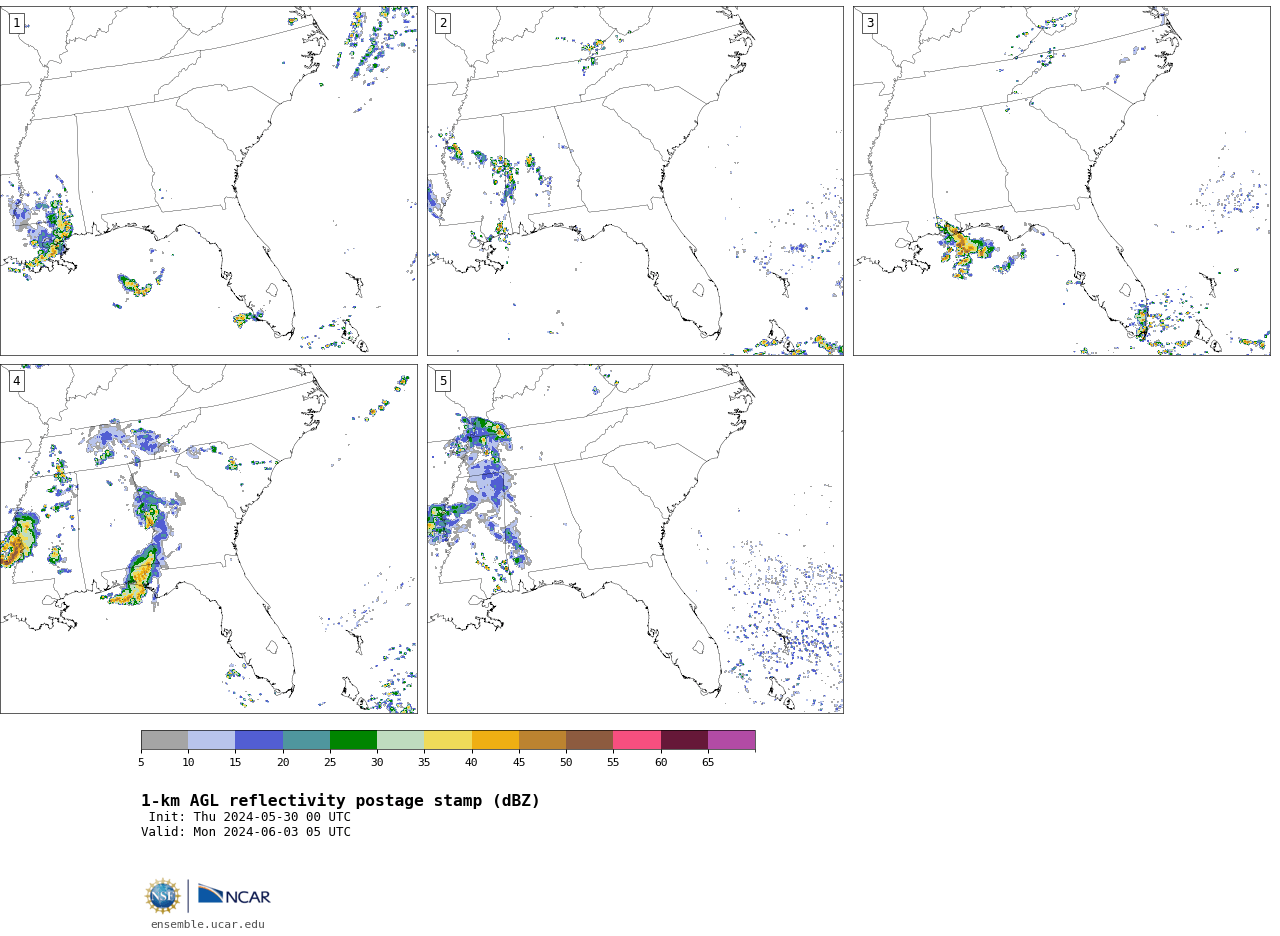Click the gray 5-10 dBZ color swatch
The width and height of the screenshot is (1280, 936).
point(164,740)
